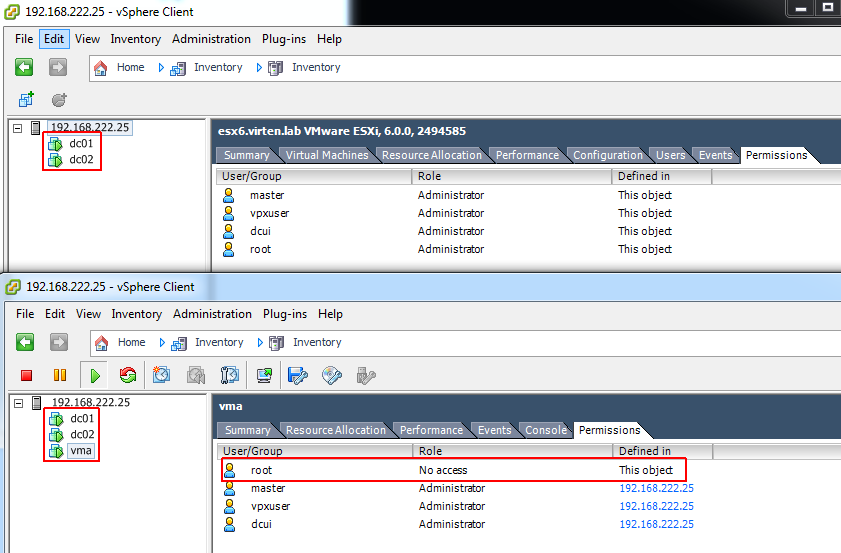Image resolution: width=841 pixels, height=553 pixels.
Task: Click the host server icon in the esx6.virten.lab window tree
Action: [35, 128]
